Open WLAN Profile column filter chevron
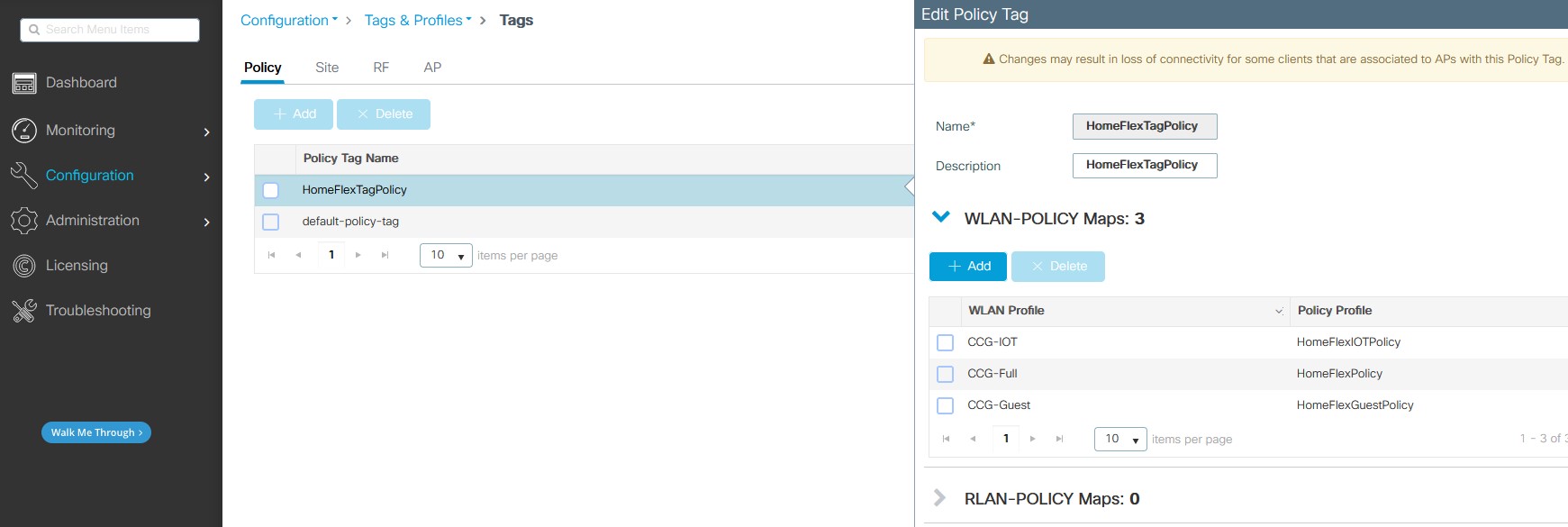Viewport: 1568px width, 527px height. tap(1279, 312)
